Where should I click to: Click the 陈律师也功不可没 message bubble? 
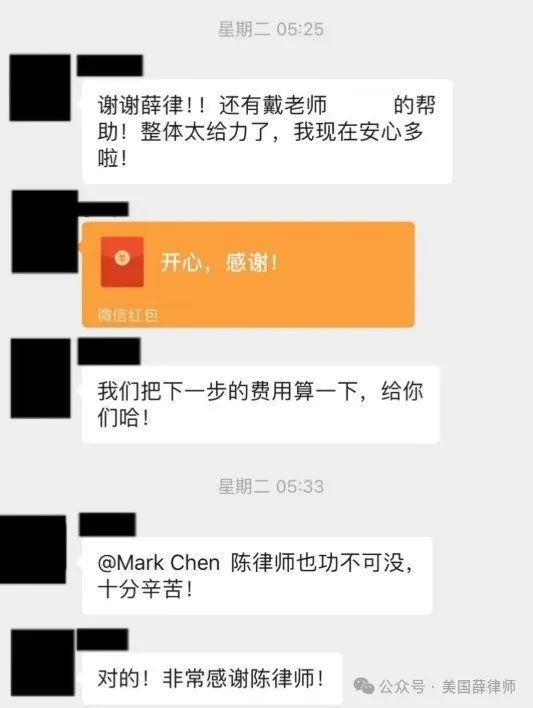pos(257,576)
